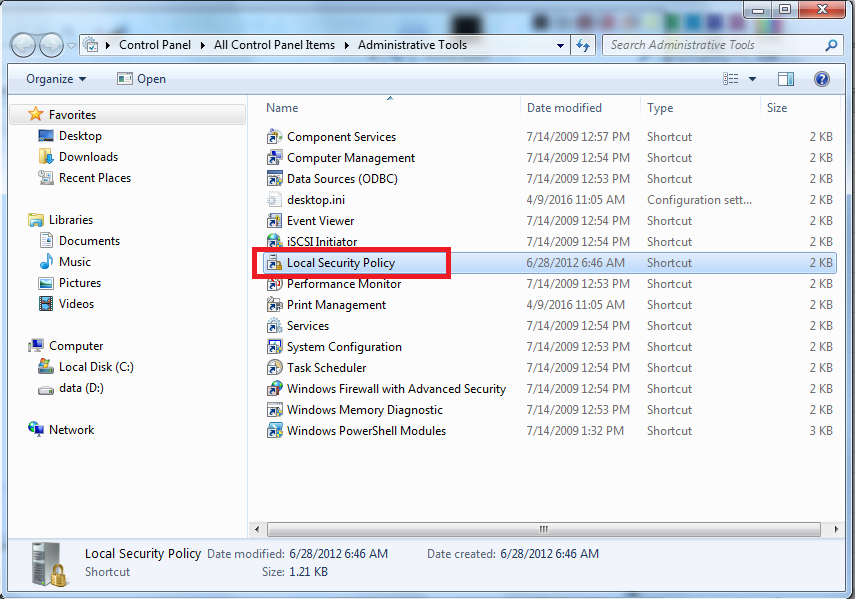Click the Local Security Policy row icon

(274, 263)
